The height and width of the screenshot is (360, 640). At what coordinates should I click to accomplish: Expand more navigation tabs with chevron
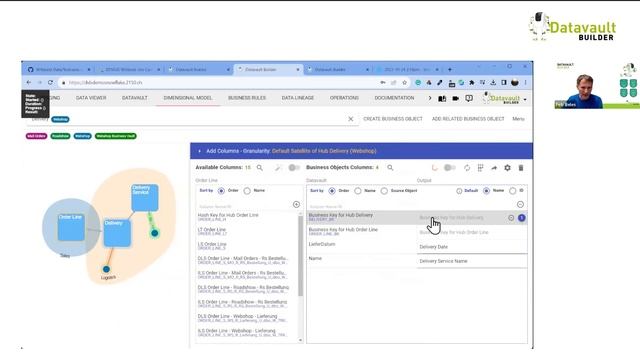point(429,98)
